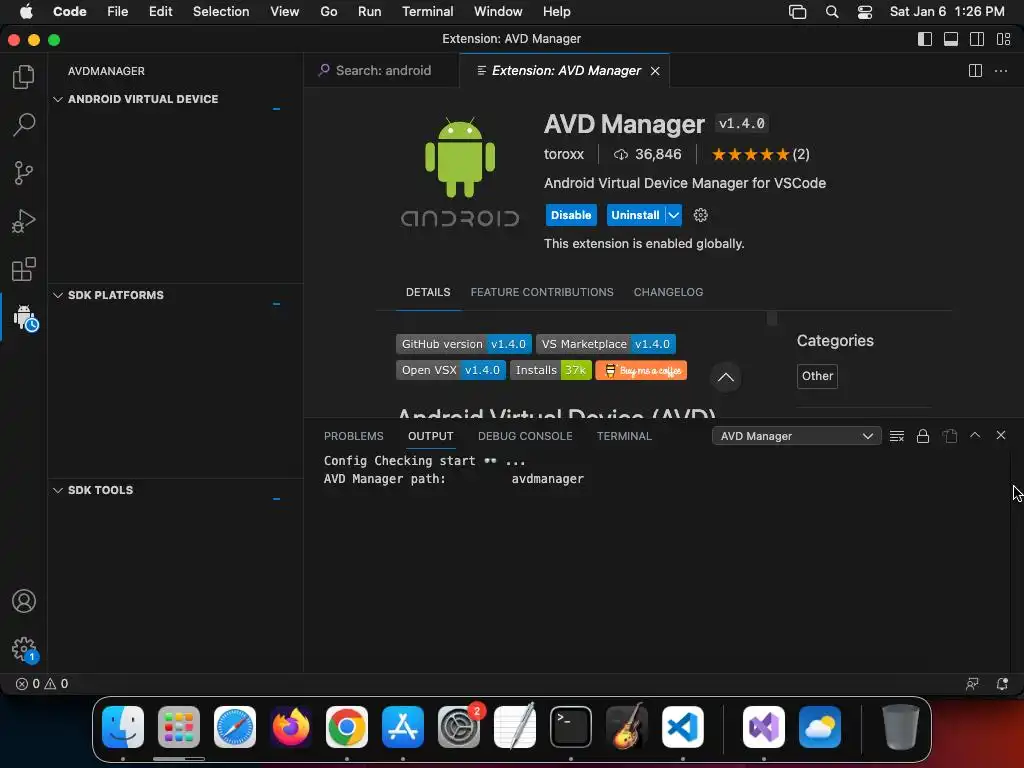
Task: Launch Google Chrome from the Dock
Action: [347, 727]
